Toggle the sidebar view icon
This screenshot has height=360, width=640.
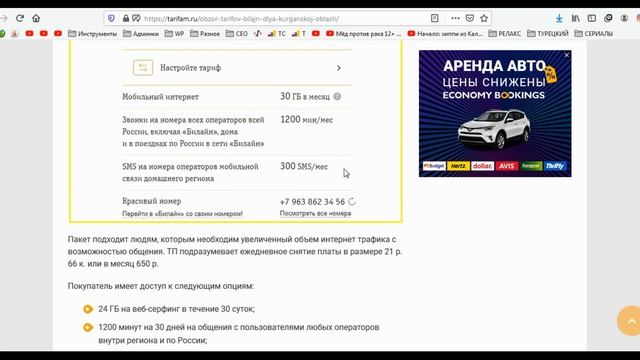tap(592, 18)
